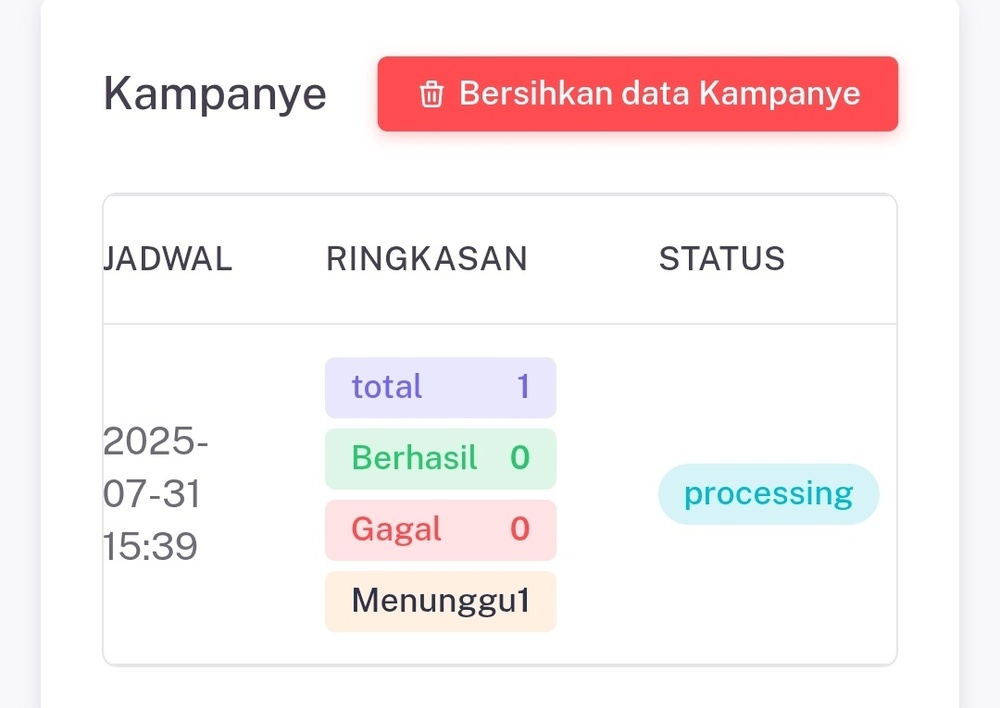Click the Gagal label text
Screen dimensions: 1000x708
click(396, 530)
